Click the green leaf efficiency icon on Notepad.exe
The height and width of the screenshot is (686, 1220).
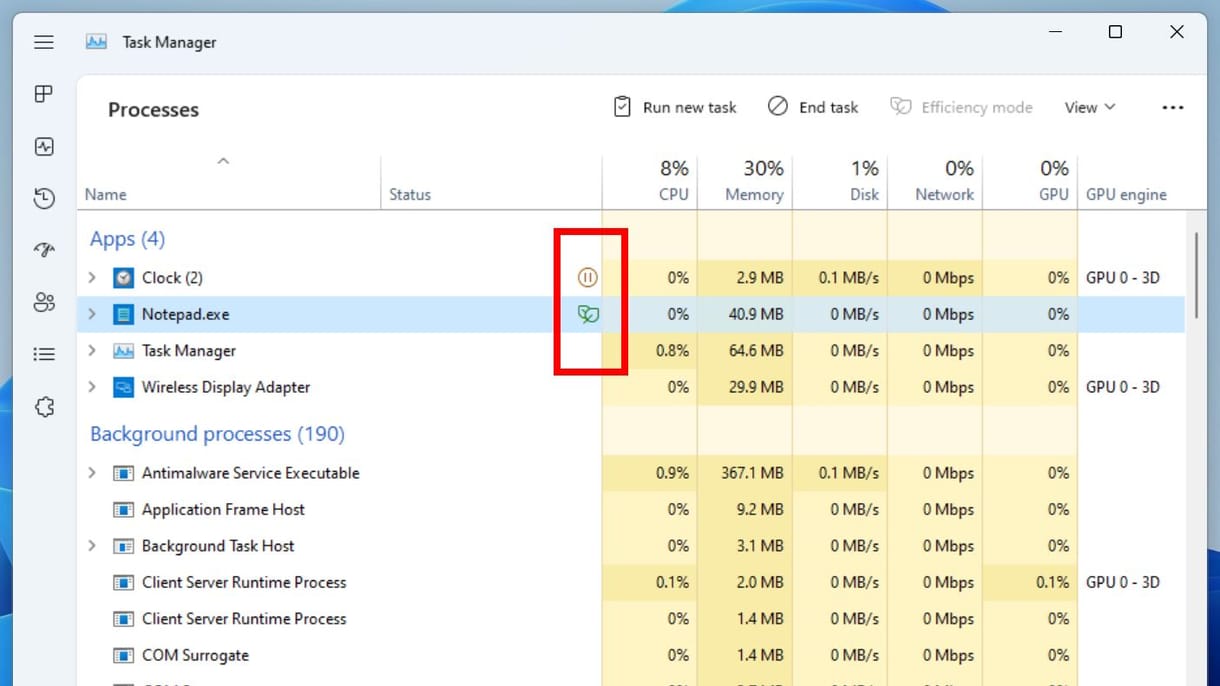tap(588, 314)
